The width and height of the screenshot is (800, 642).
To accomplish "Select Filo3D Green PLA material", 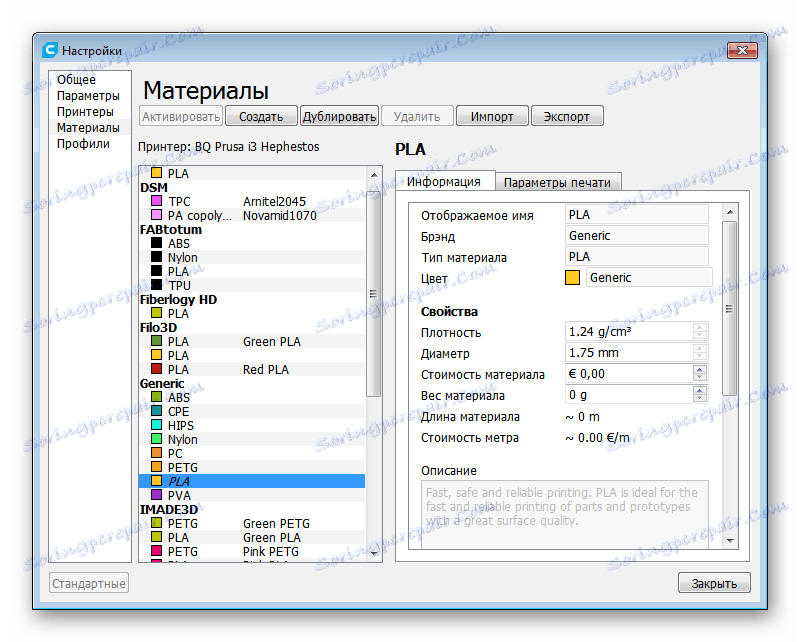I will tap(253, 341).
